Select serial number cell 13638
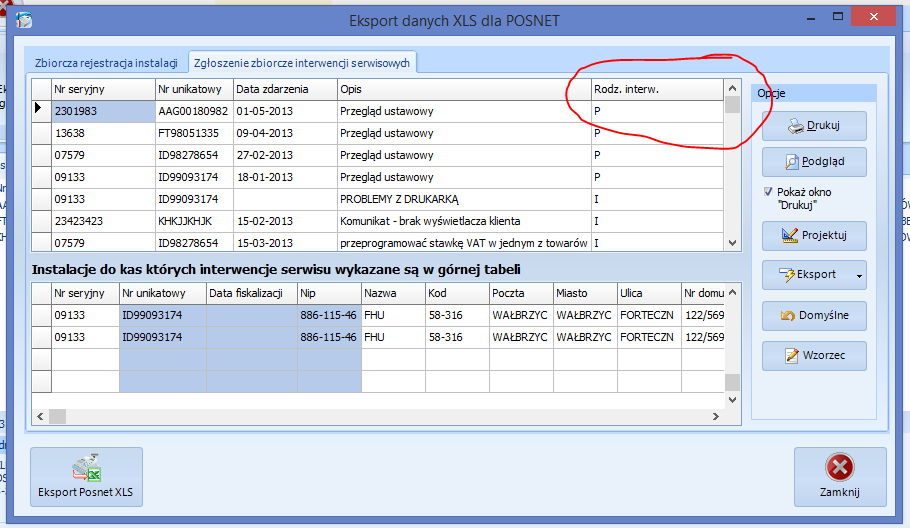This screenshot has width=910, height=528. 103,133
